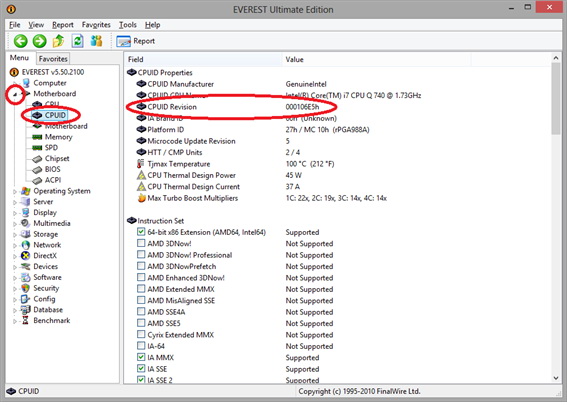This screenshot has height=406, width=567.
Task: Expand the Storage tree node
Action: 15,235
